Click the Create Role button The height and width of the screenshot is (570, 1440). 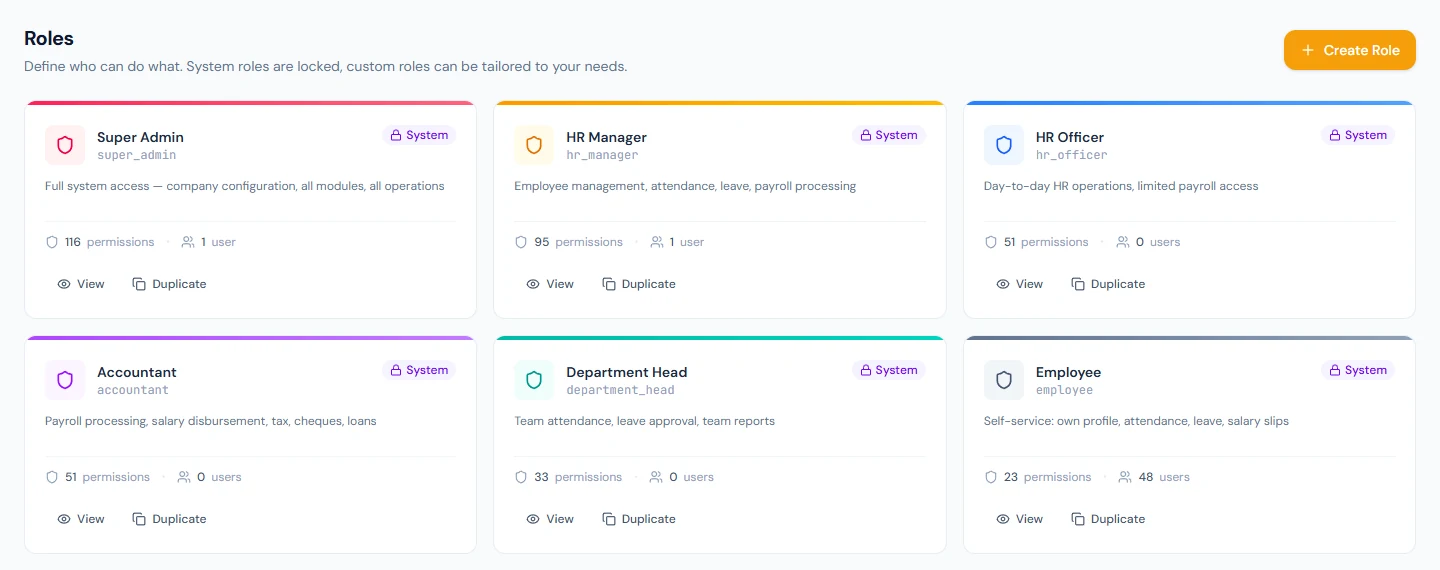1349,50
